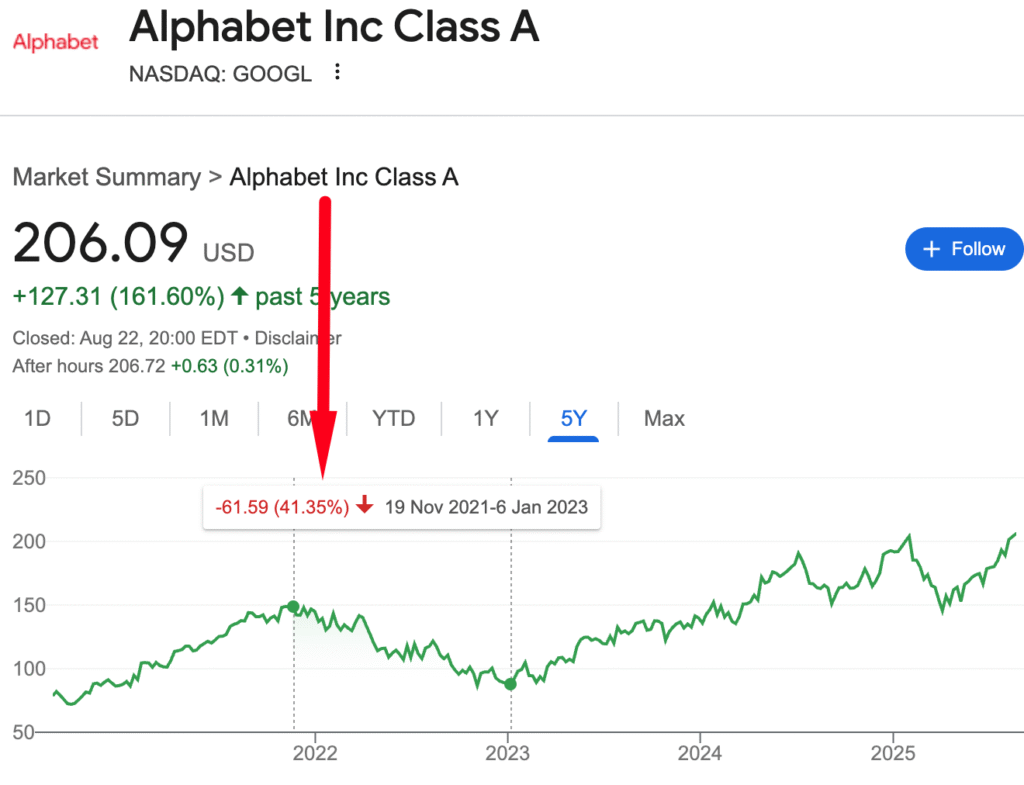Viewport: 1024px width, 785px height.
Task: Select the 5Y time range tab
Action: (x=574, y=418)
